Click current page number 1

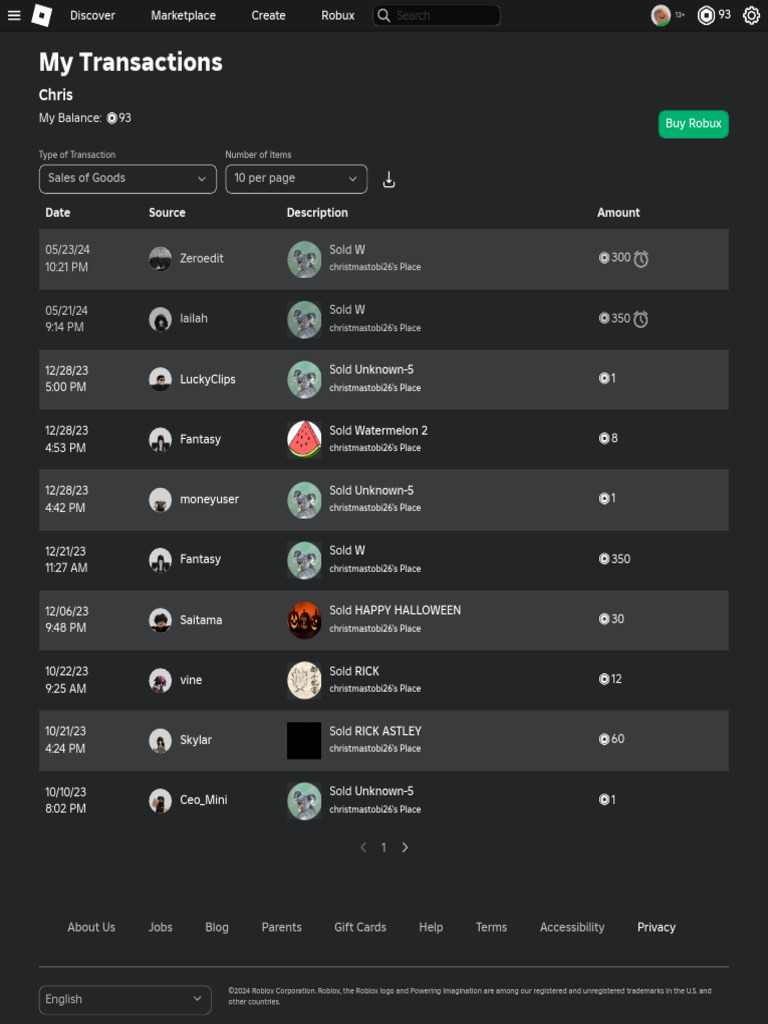coord(383,847)
